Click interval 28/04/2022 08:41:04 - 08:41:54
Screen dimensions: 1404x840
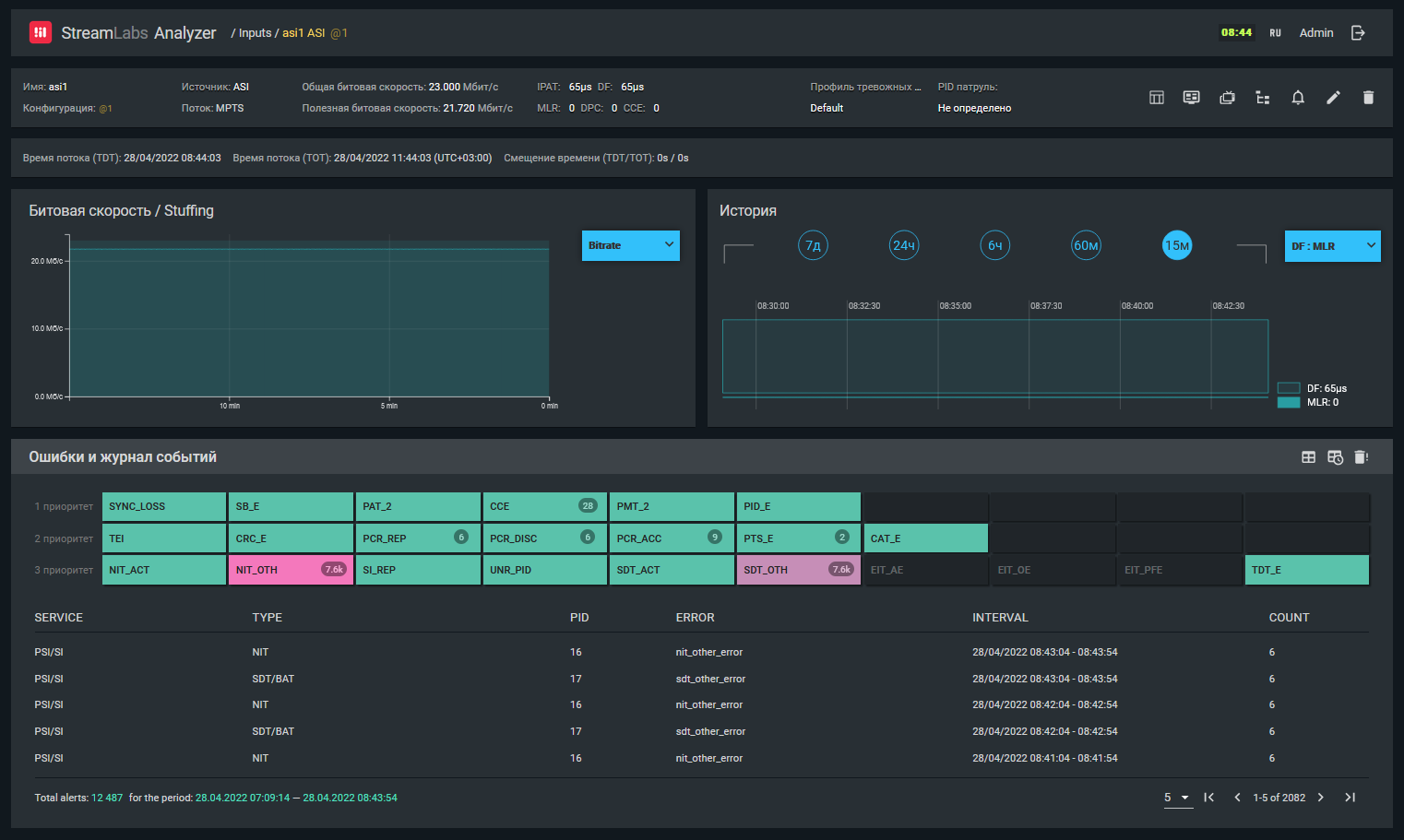(1044, 758)
